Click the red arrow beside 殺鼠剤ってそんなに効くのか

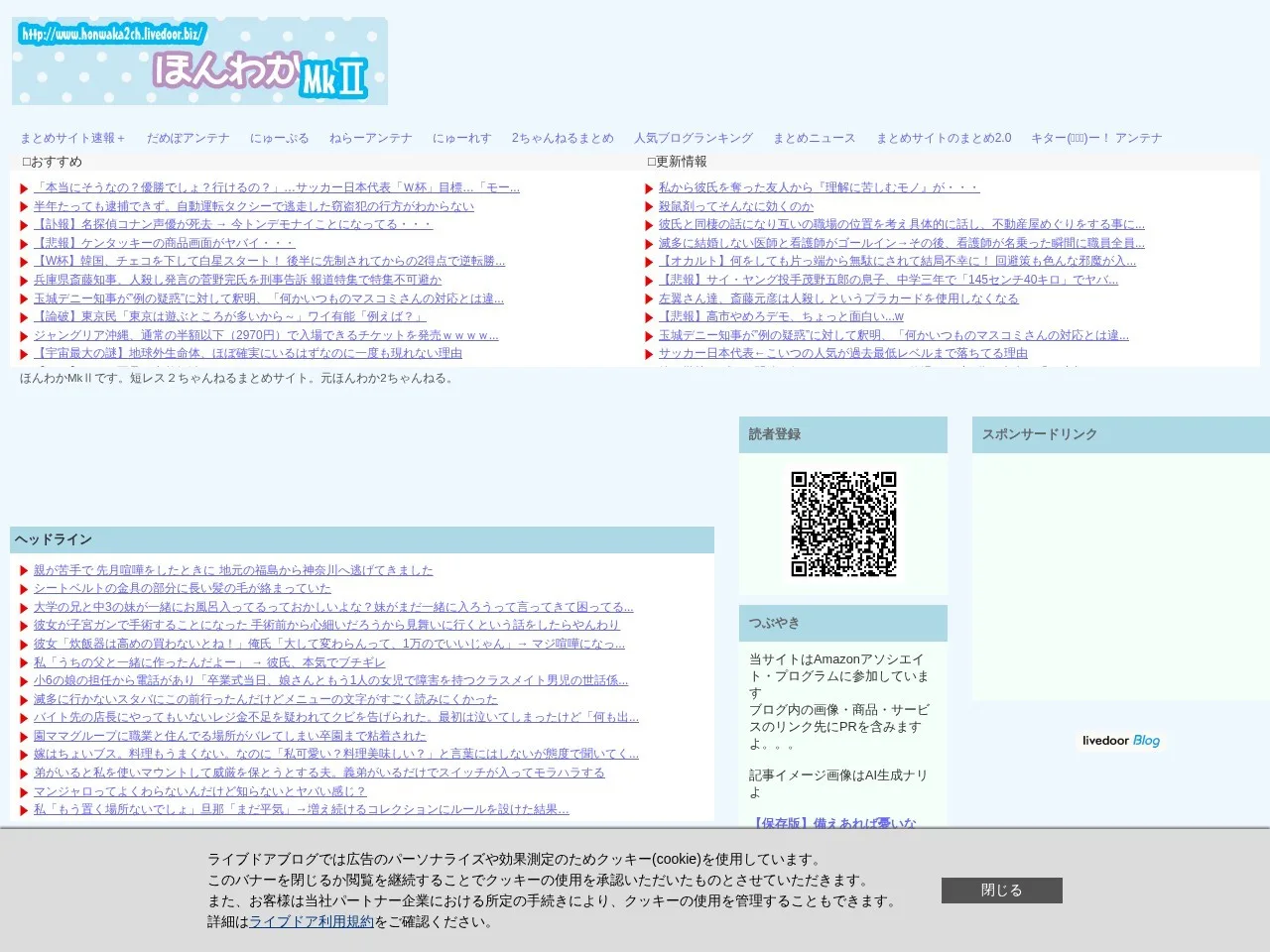(649, 207)
